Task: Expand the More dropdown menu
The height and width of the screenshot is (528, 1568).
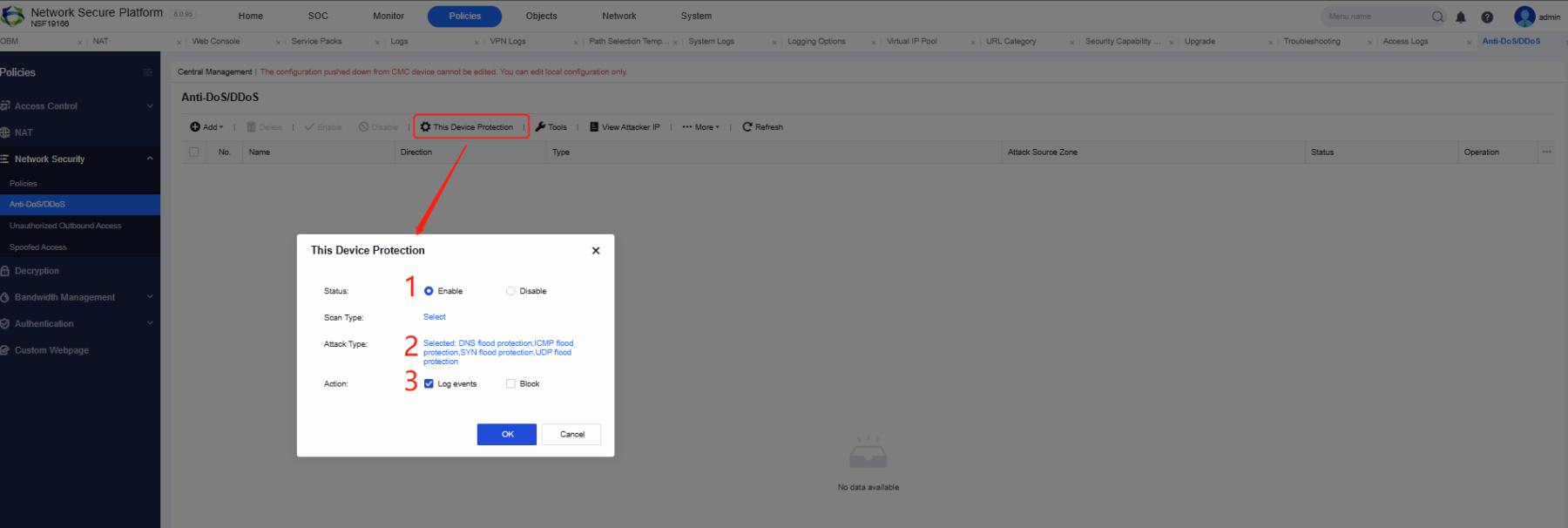Action: [x=701, y=127]
